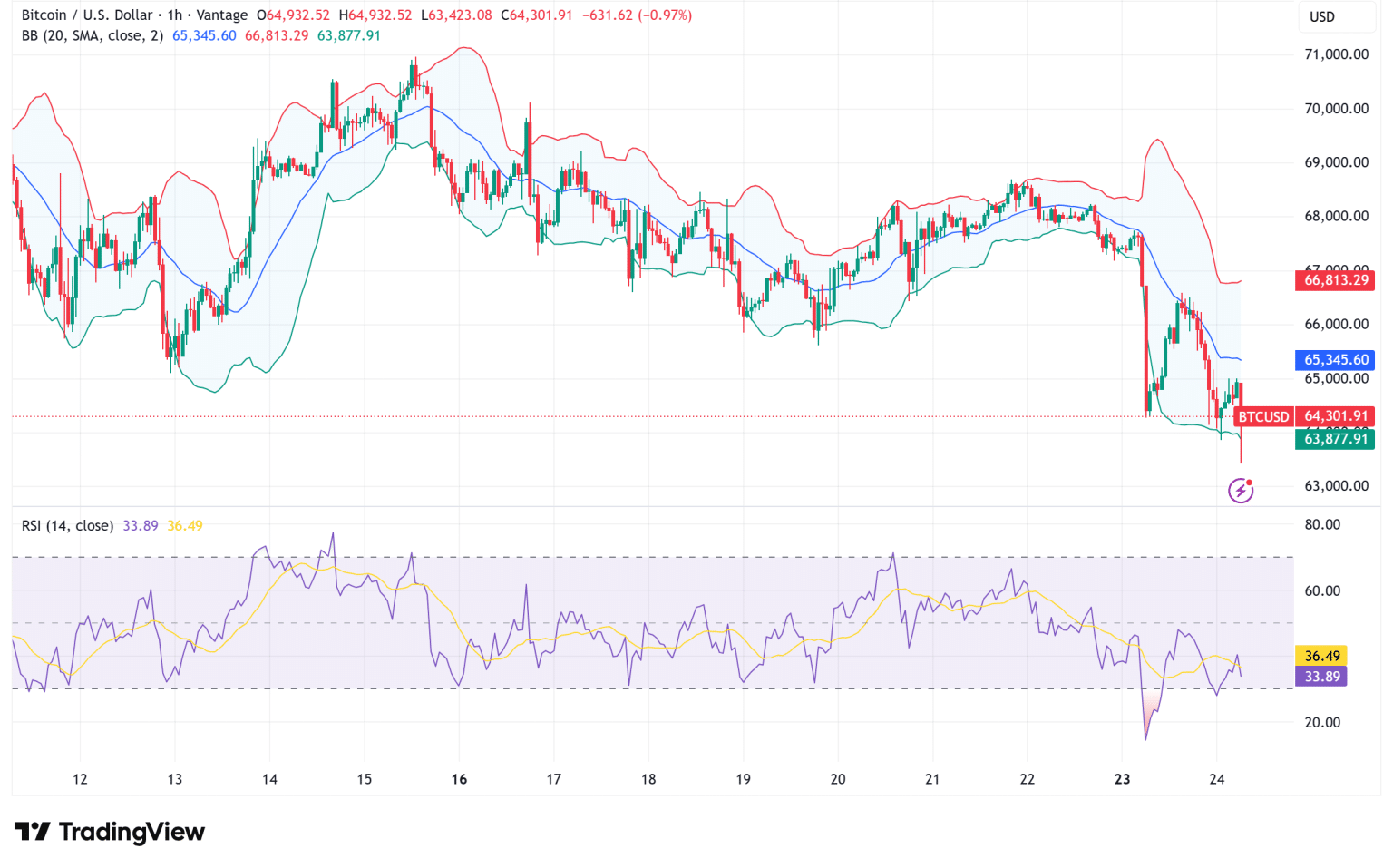
Task: Click the blue 65,345.60 basis price label
Action: [x=1335, y=360]
